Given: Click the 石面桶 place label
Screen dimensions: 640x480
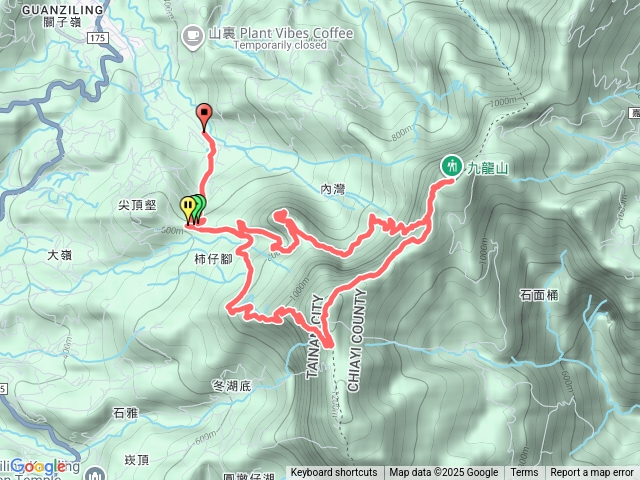Looking at the screenshot, I should pyautogui.click(x=539, y=295).
